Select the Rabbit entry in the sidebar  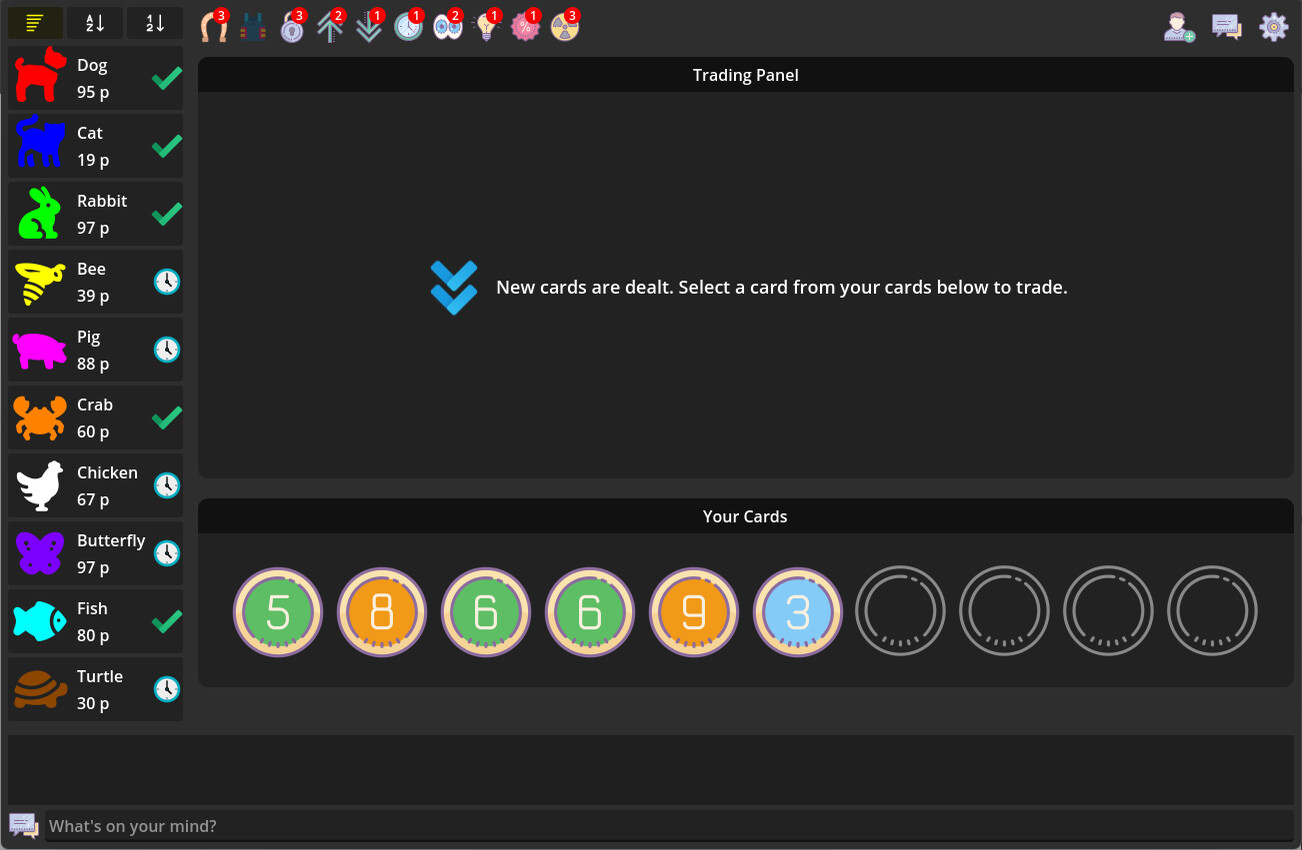click(95, 213)
